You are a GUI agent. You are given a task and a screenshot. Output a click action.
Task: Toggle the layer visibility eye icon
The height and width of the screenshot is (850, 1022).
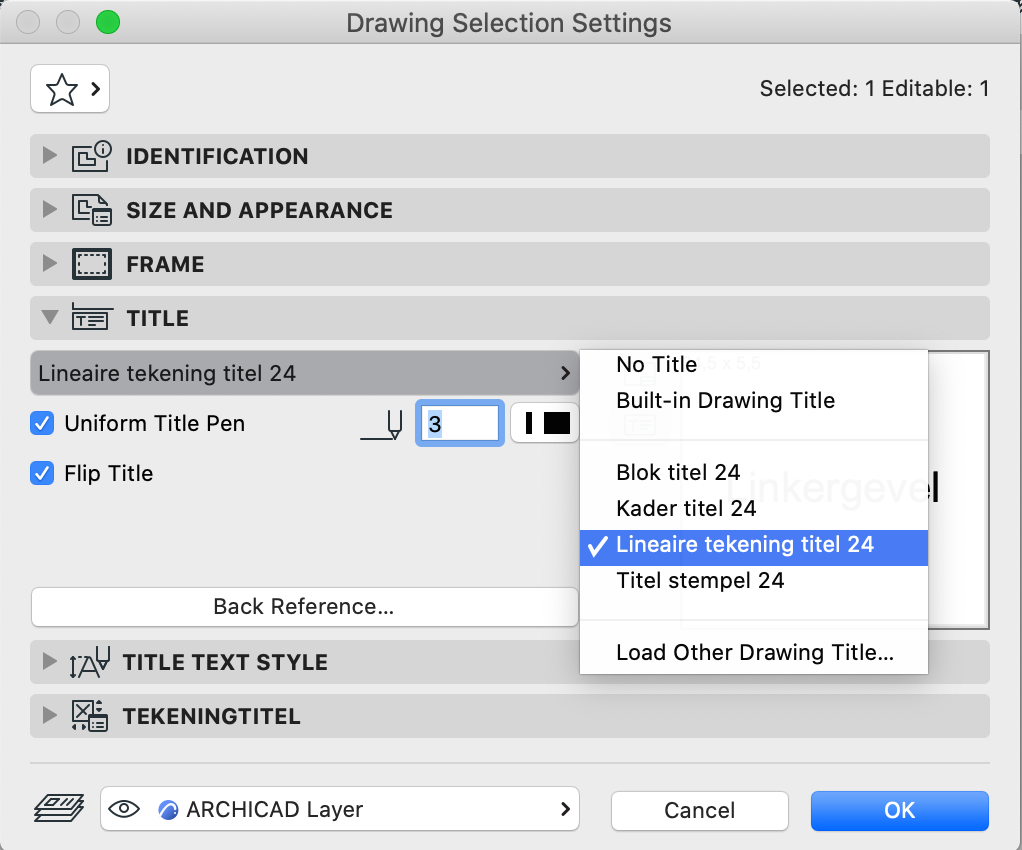pyautogui.click(x=124, y=809)
